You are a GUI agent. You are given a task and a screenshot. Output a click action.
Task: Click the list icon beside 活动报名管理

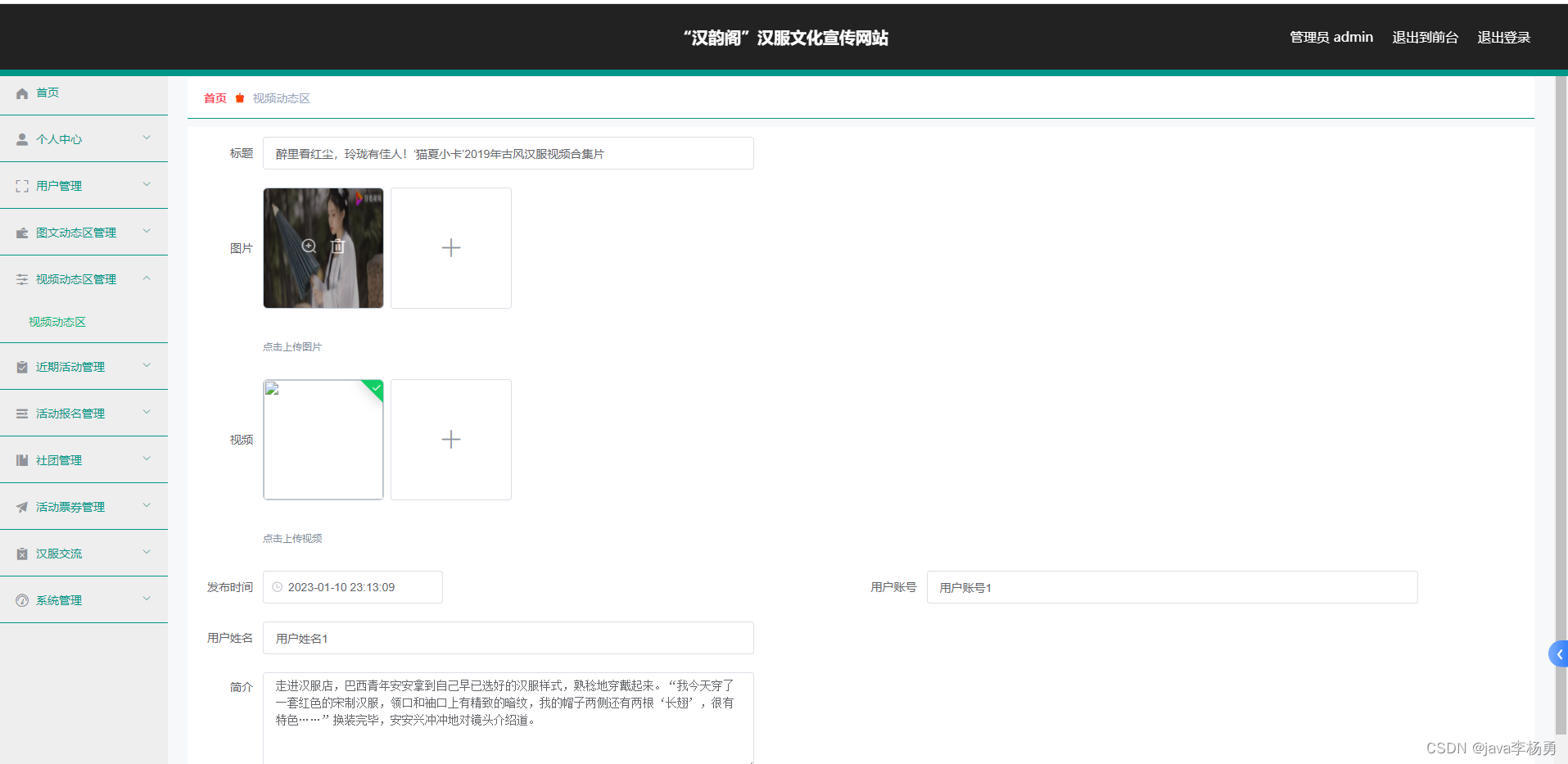[22, 414]
